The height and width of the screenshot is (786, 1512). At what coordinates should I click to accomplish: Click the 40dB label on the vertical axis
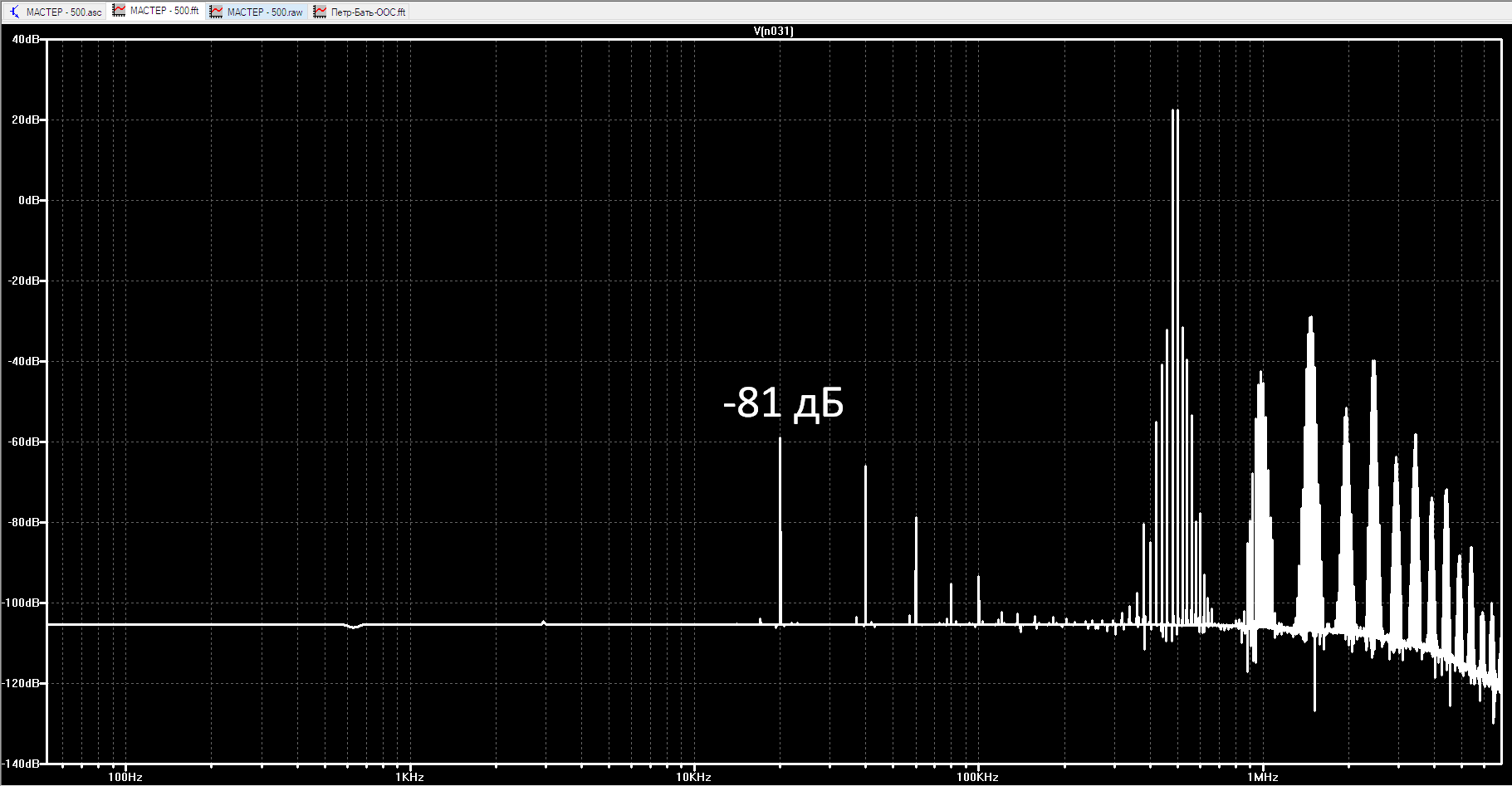tap(26, 39)
